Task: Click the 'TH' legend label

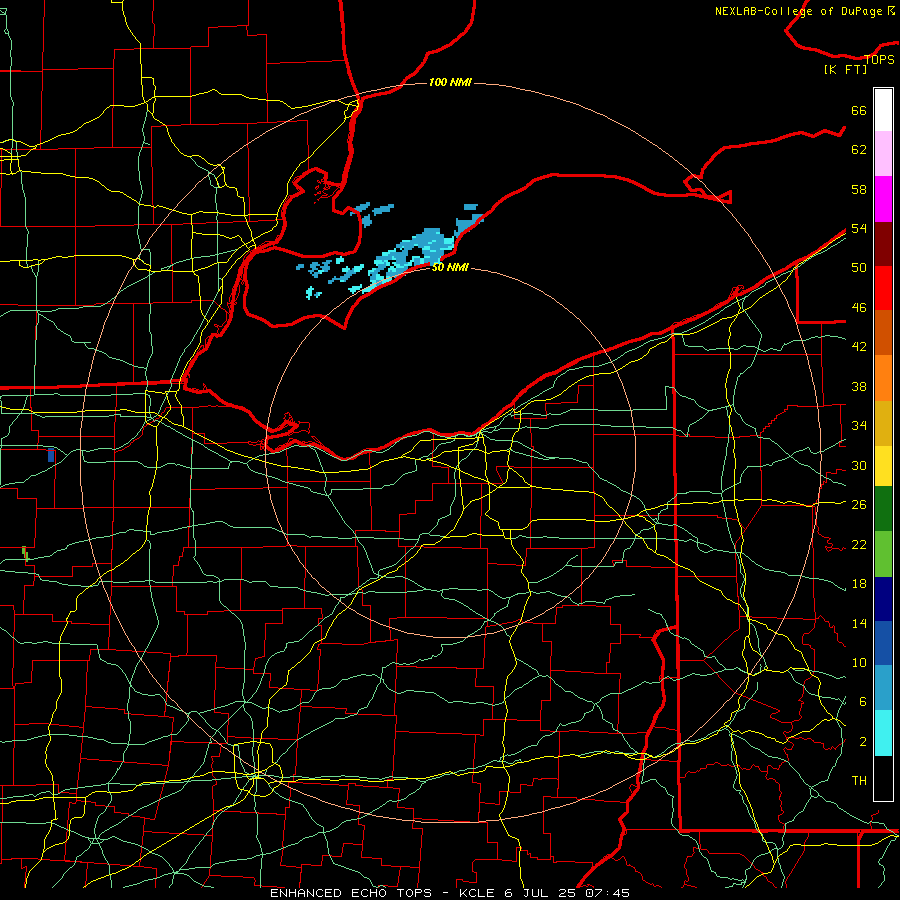Action: coord(859,781)
